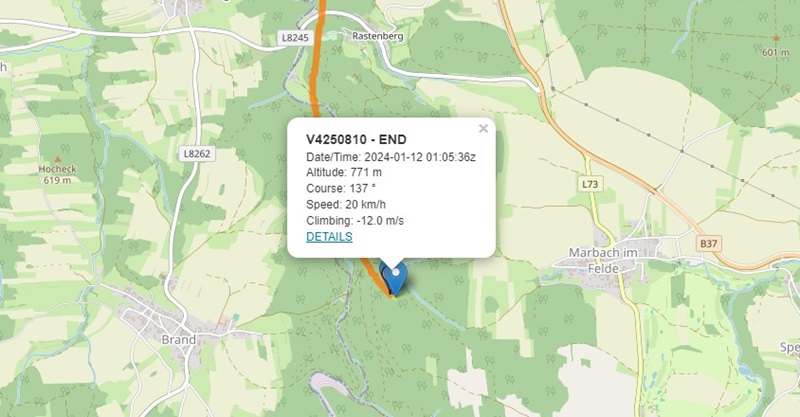Click the B37 road shield
This screenshot has height=417, width=800.
coord(709,243)
